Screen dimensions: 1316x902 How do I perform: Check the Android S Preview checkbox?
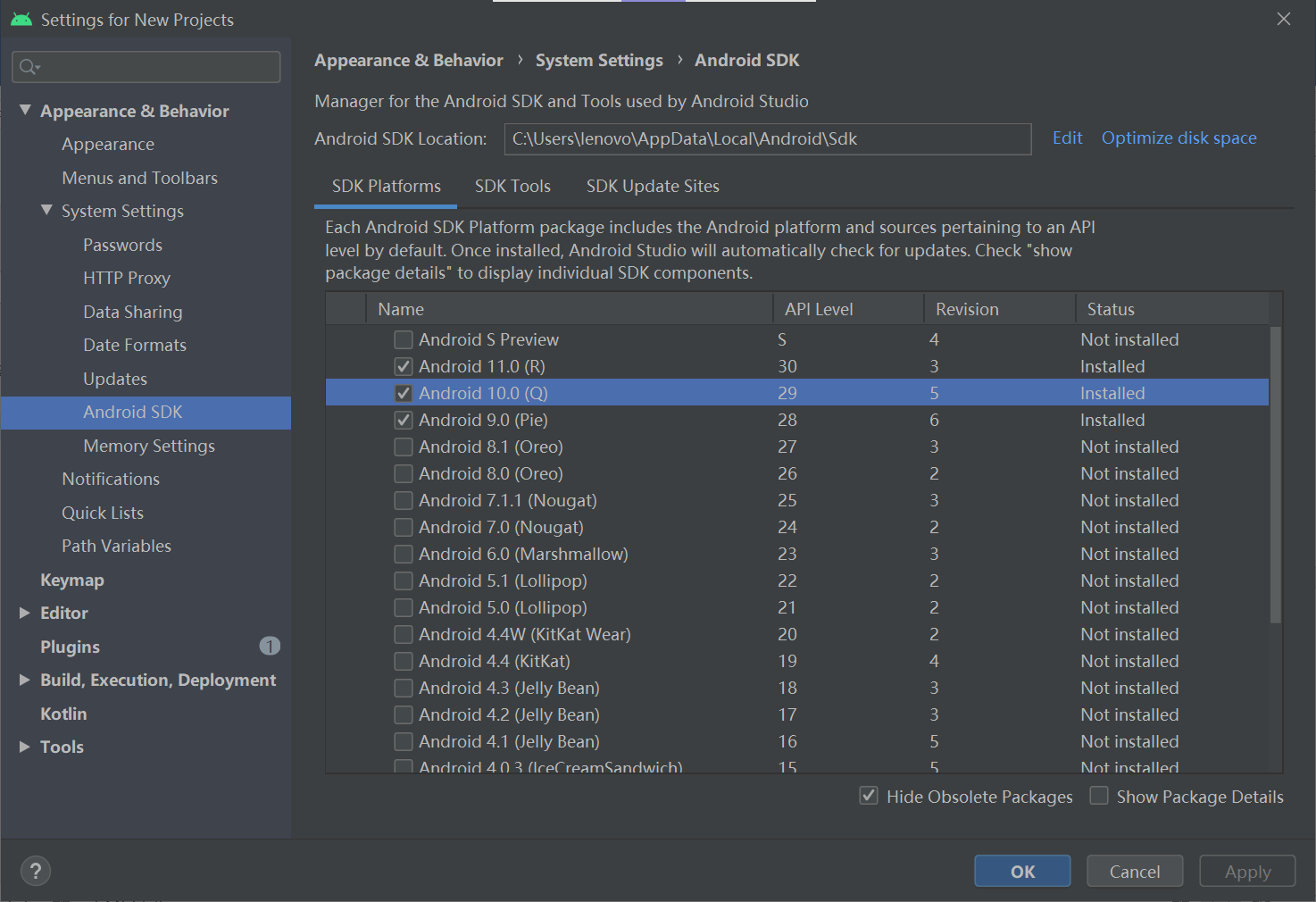point(404,339)
